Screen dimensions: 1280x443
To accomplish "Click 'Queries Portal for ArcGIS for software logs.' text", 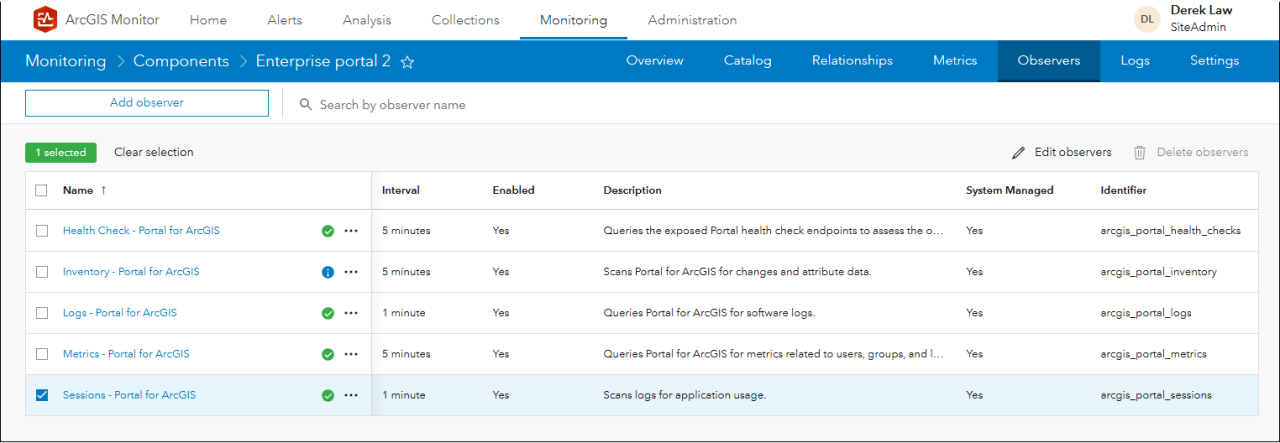I will pyautogui.click(x=709, y=313).
